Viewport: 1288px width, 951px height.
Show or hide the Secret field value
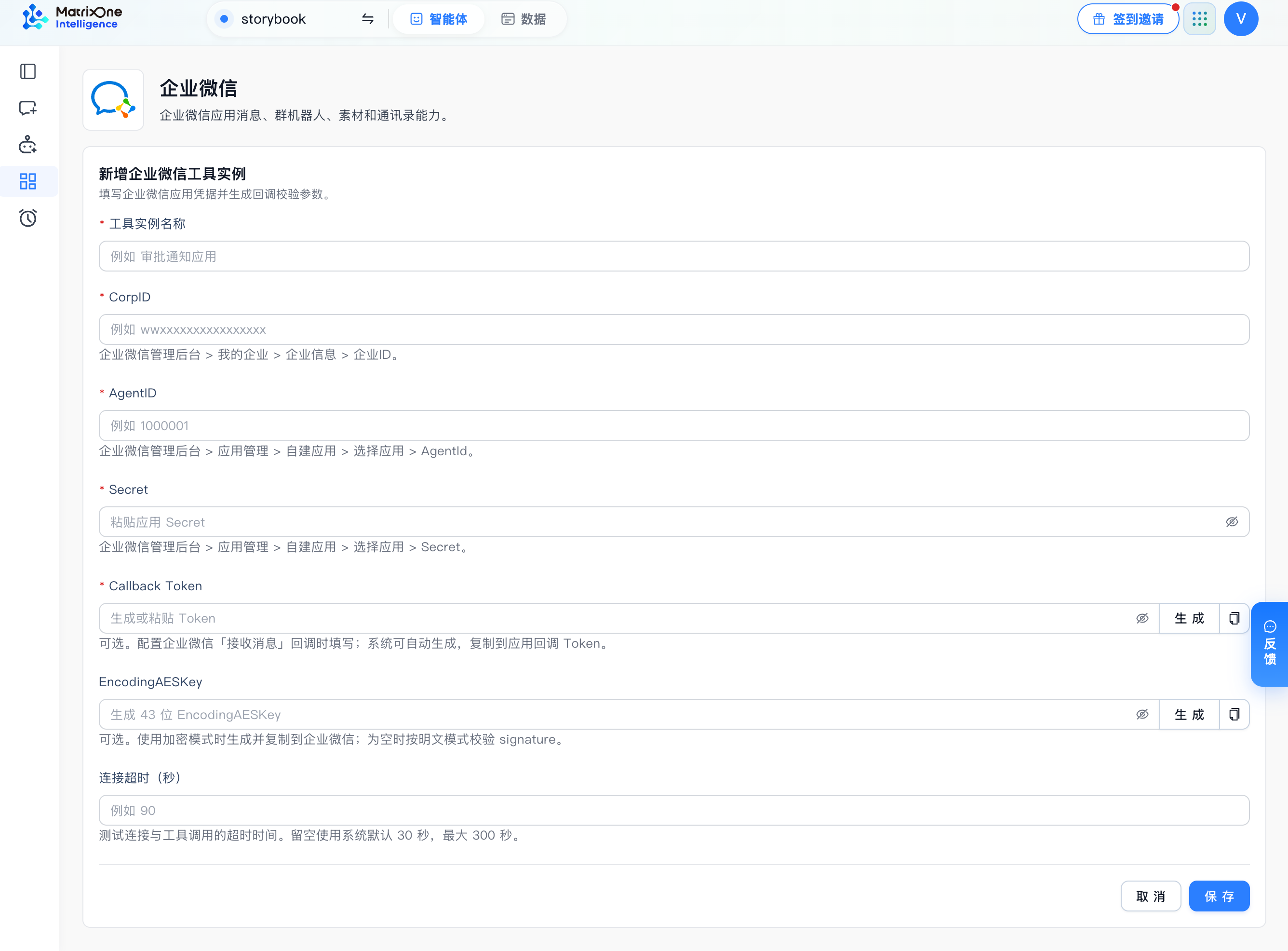[1232, 522]
